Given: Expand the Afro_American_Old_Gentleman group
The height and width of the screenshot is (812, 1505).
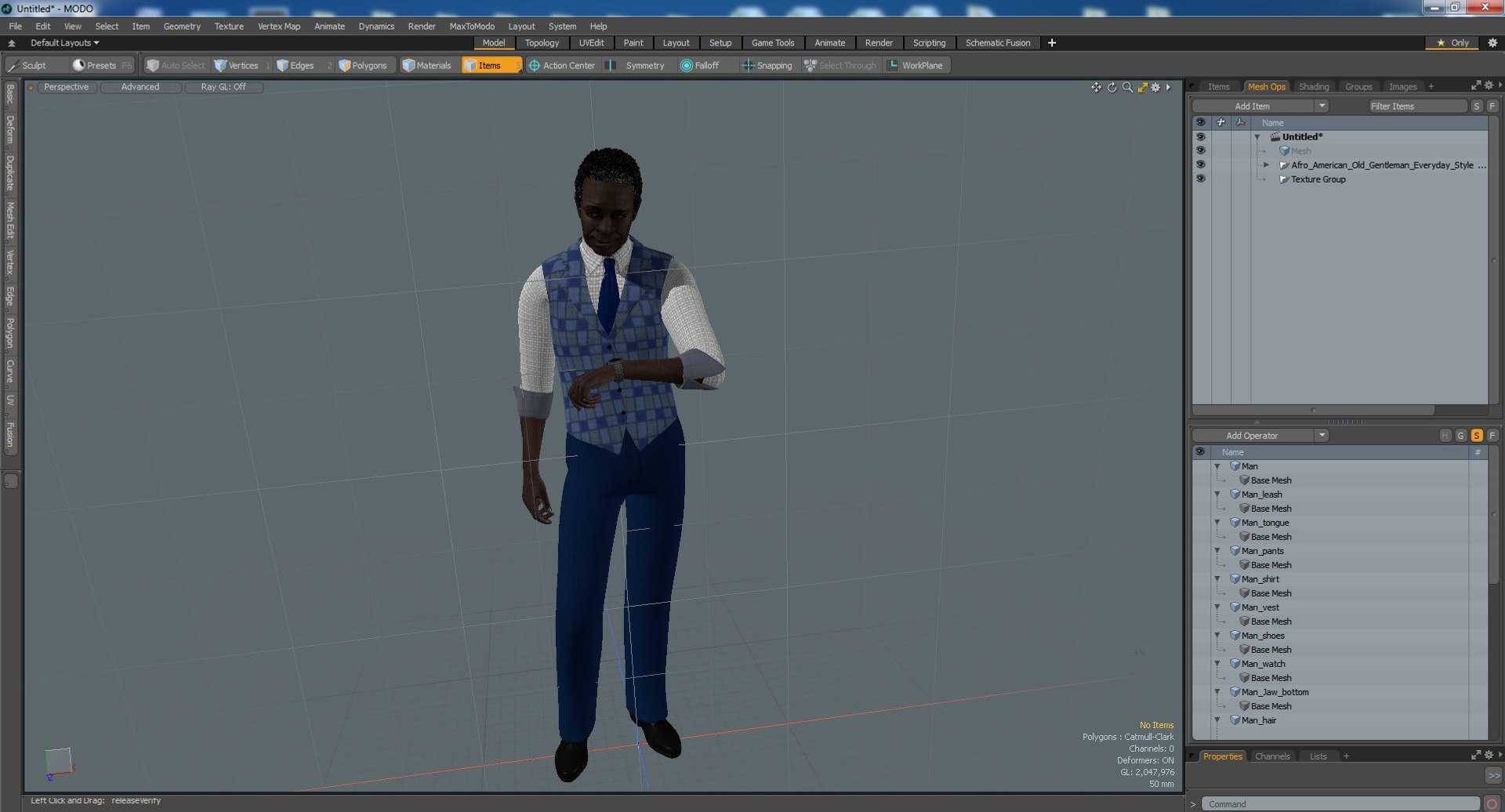Looking at the screenshot, I should pyautogui.click(x=1266, y=165).
